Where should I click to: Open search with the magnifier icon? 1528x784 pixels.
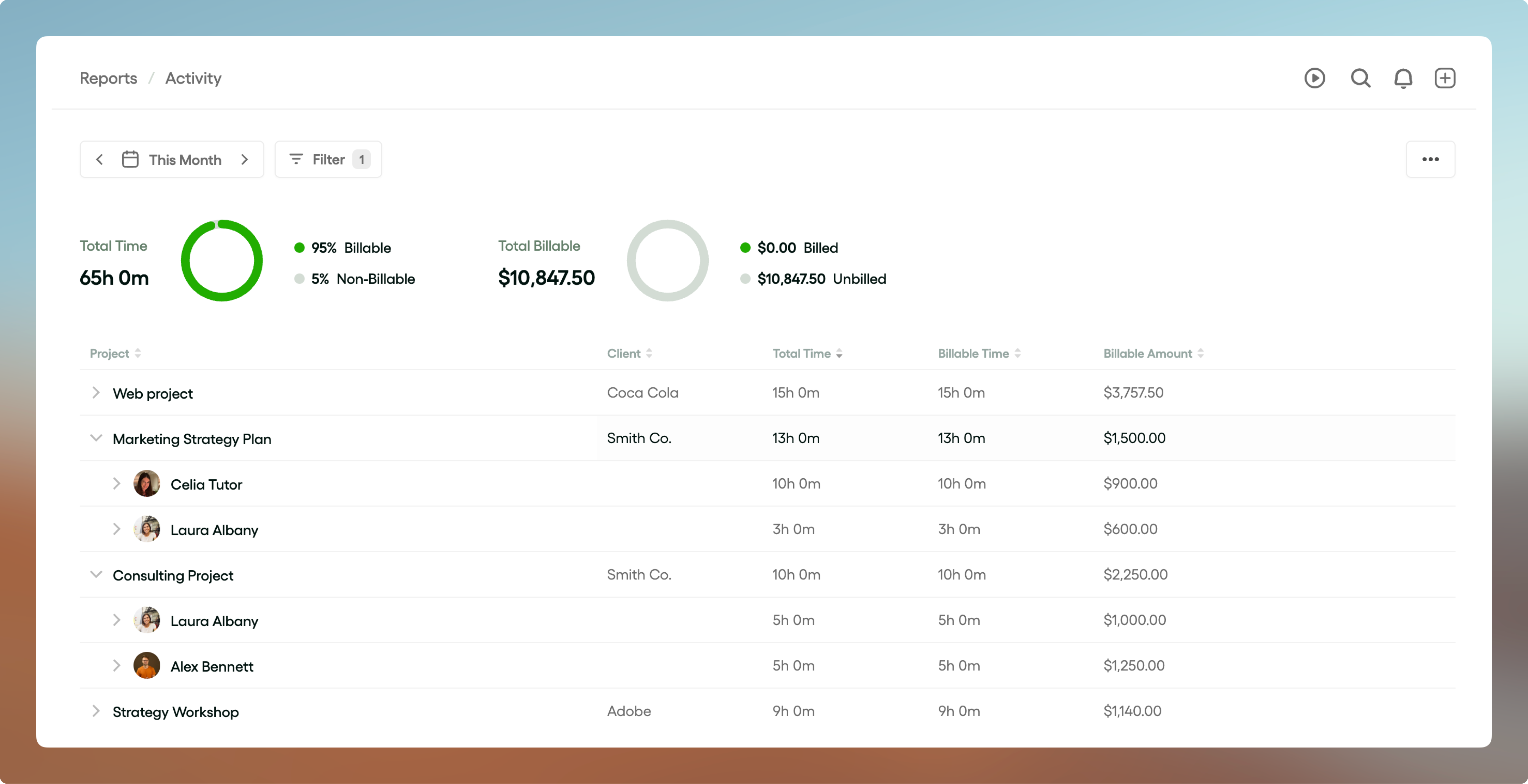(1360, 78)
